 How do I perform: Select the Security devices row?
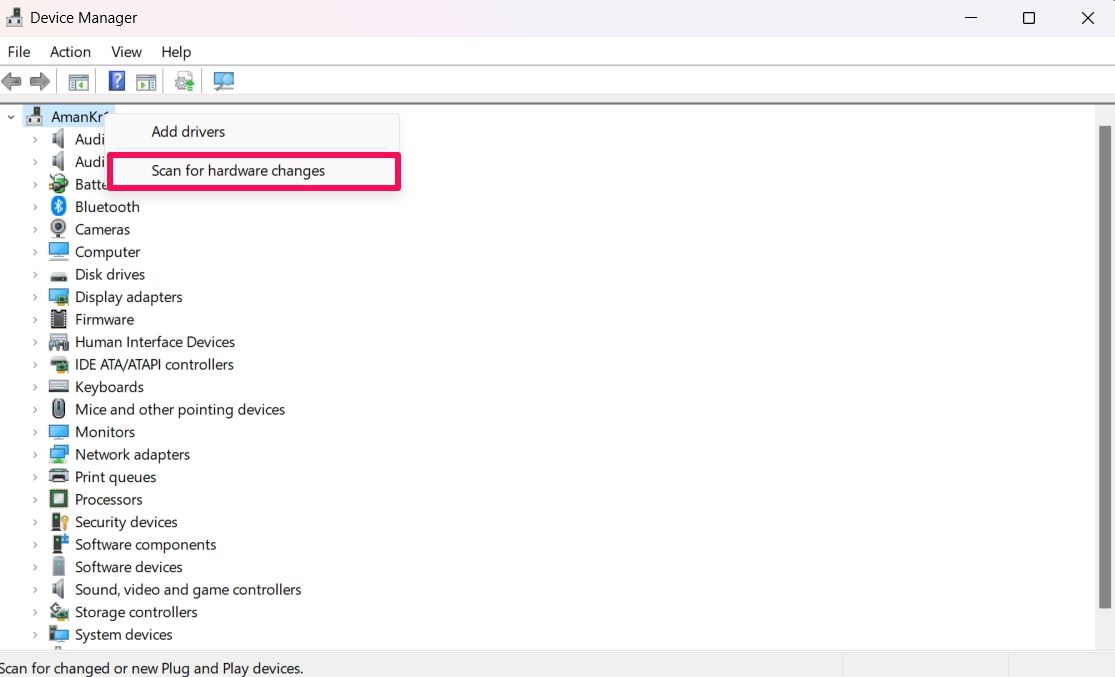[x=126, y=522]
